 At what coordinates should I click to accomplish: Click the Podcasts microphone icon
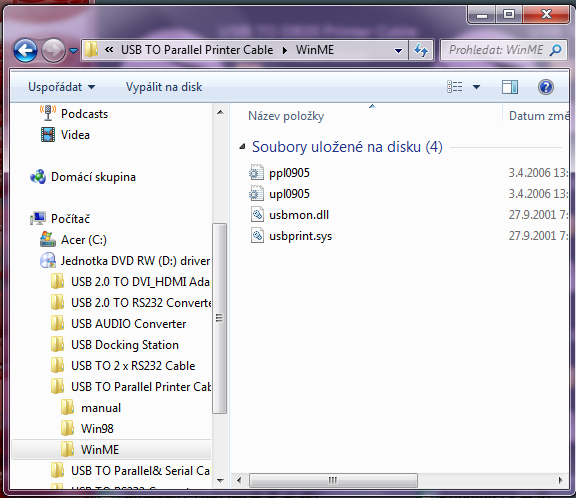(48, 113)
